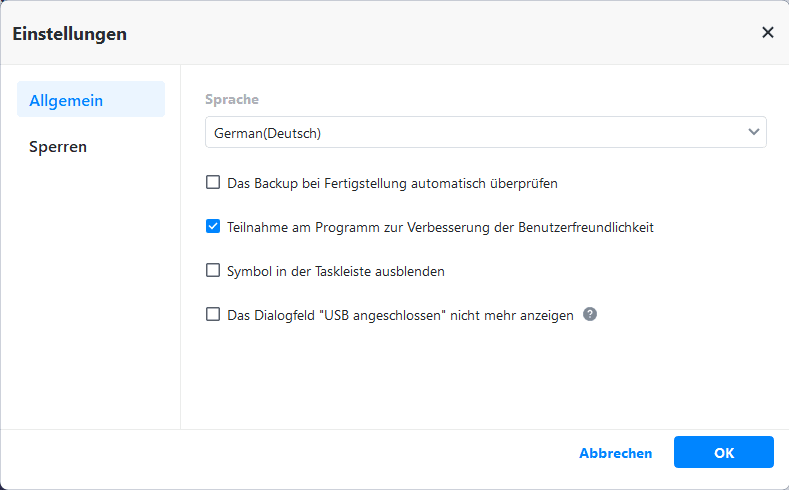Confirm settings with the OK button
The width and height of the screenshot is (789, 490).
tap(723, 453)
